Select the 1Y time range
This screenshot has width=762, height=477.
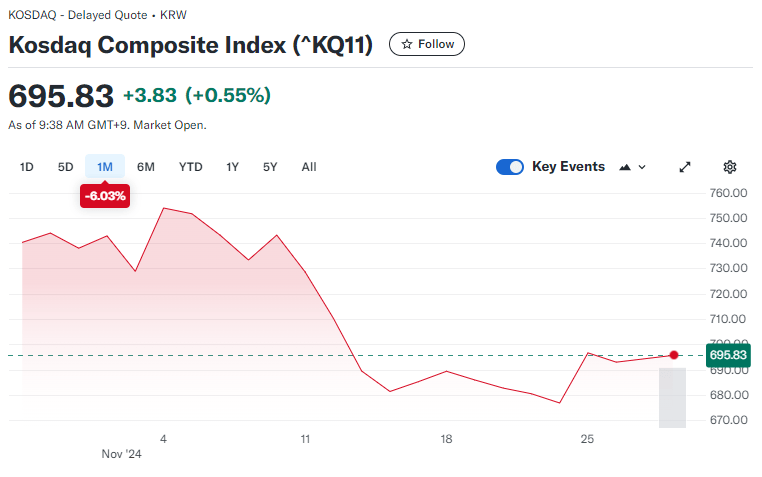233,167
